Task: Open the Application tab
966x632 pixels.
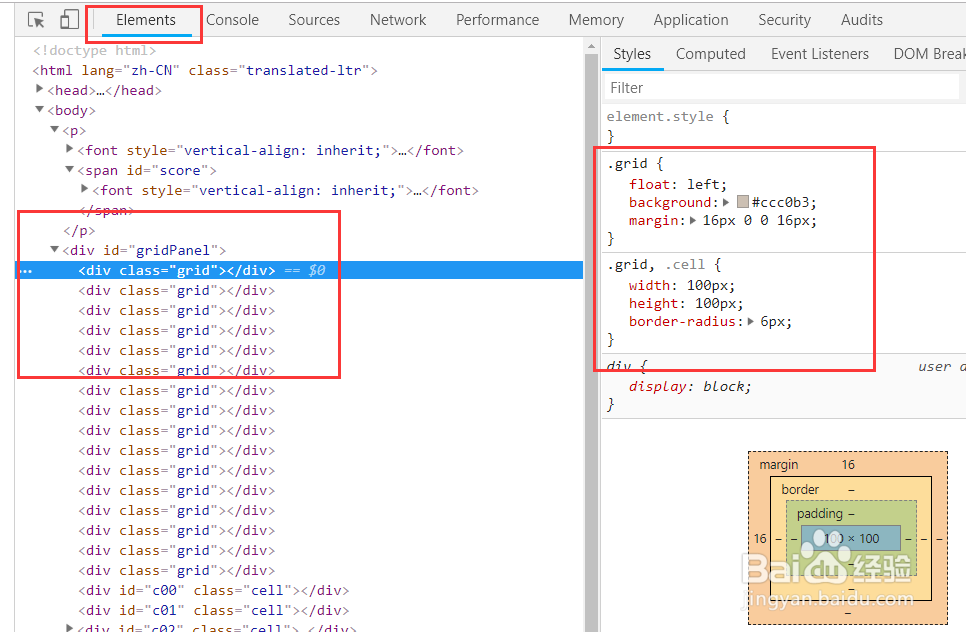Action: point(691,20)
